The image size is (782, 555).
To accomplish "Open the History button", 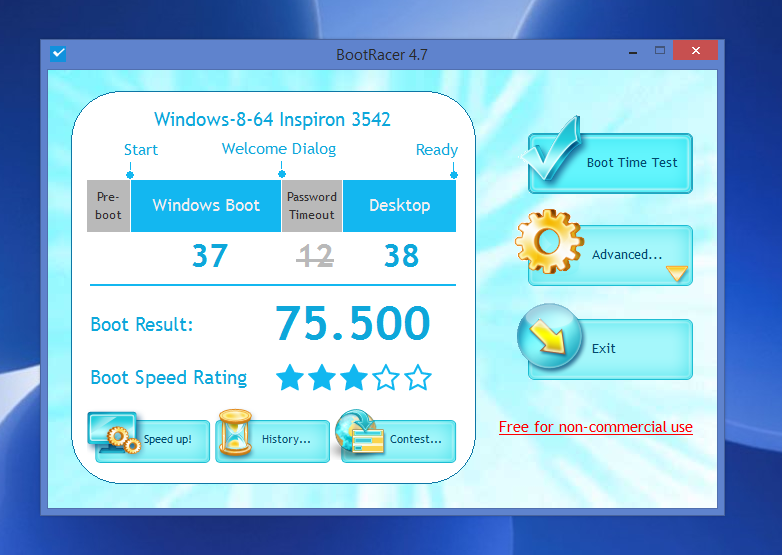I will [272, 441].
